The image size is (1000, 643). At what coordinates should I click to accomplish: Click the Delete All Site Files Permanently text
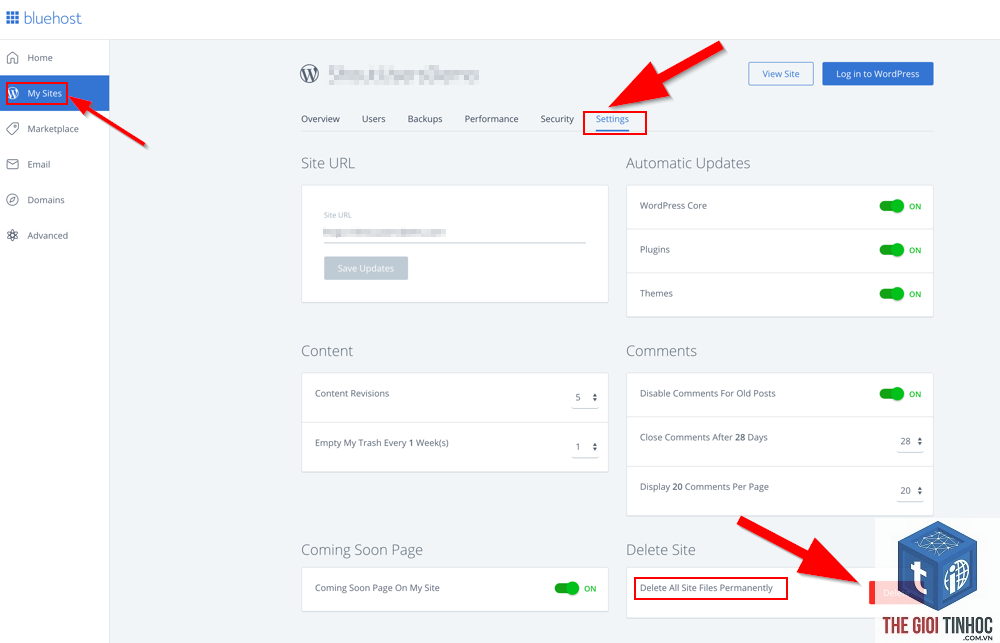coord(706,588)
